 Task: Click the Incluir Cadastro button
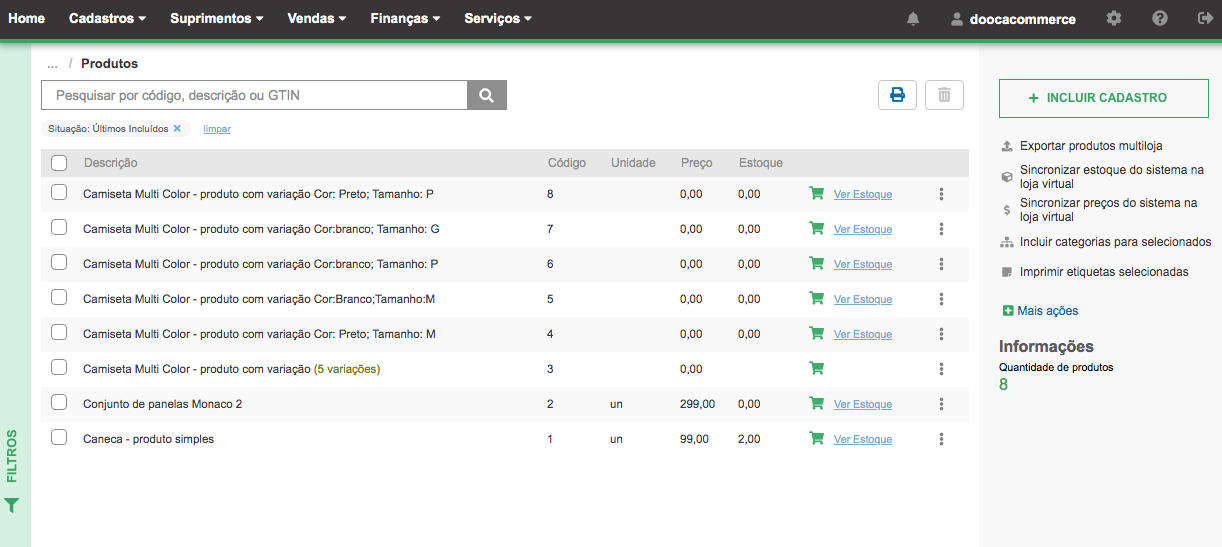pos(1104,98)
